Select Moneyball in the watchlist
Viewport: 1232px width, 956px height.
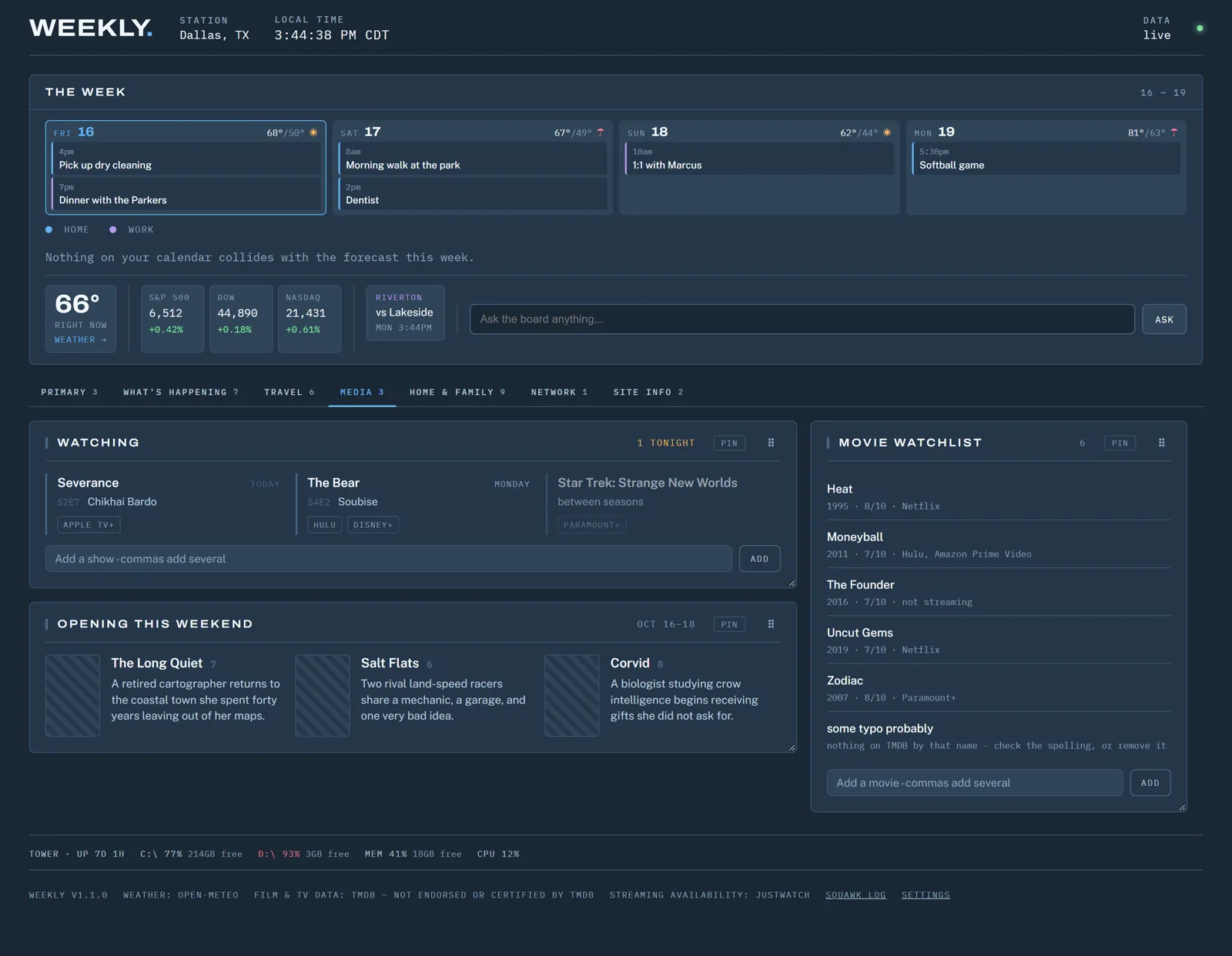pos(999,544)
